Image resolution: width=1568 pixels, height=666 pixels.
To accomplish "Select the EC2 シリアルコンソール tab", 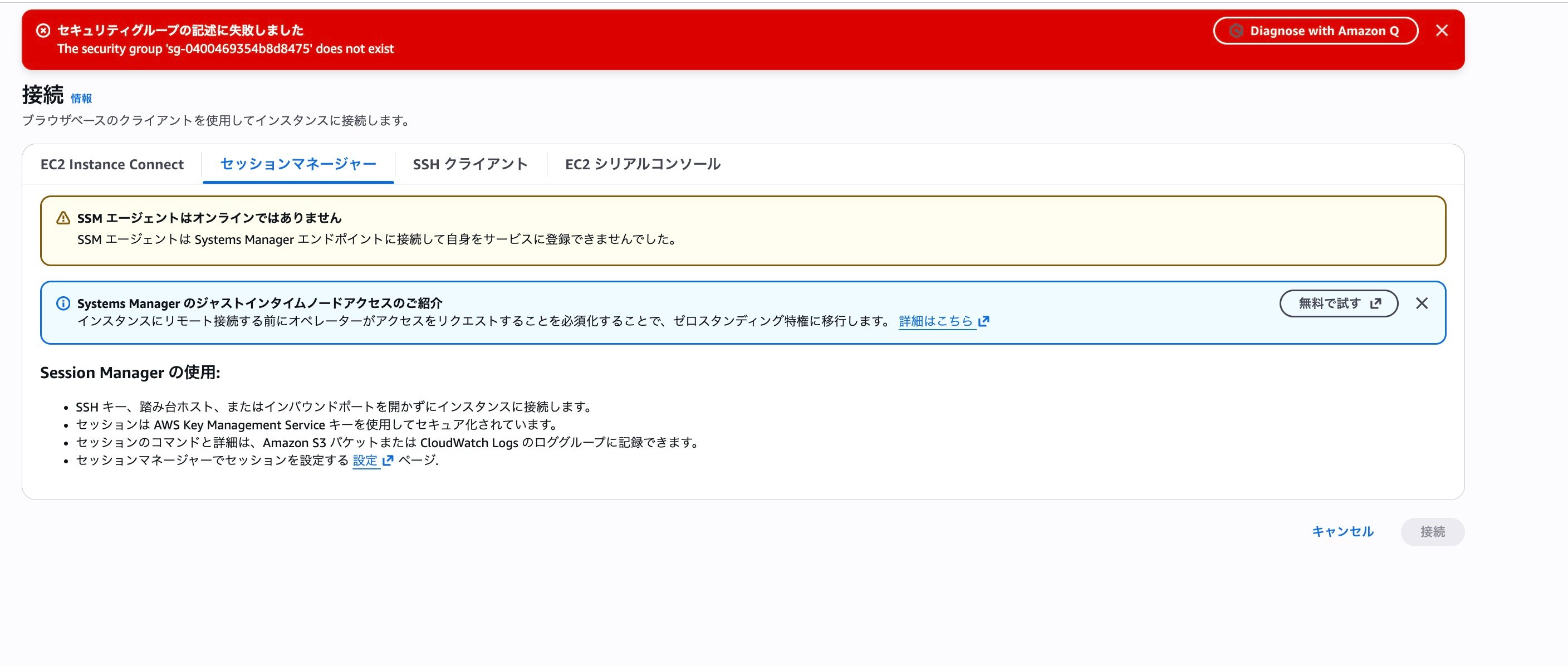I will click(642, 164).
